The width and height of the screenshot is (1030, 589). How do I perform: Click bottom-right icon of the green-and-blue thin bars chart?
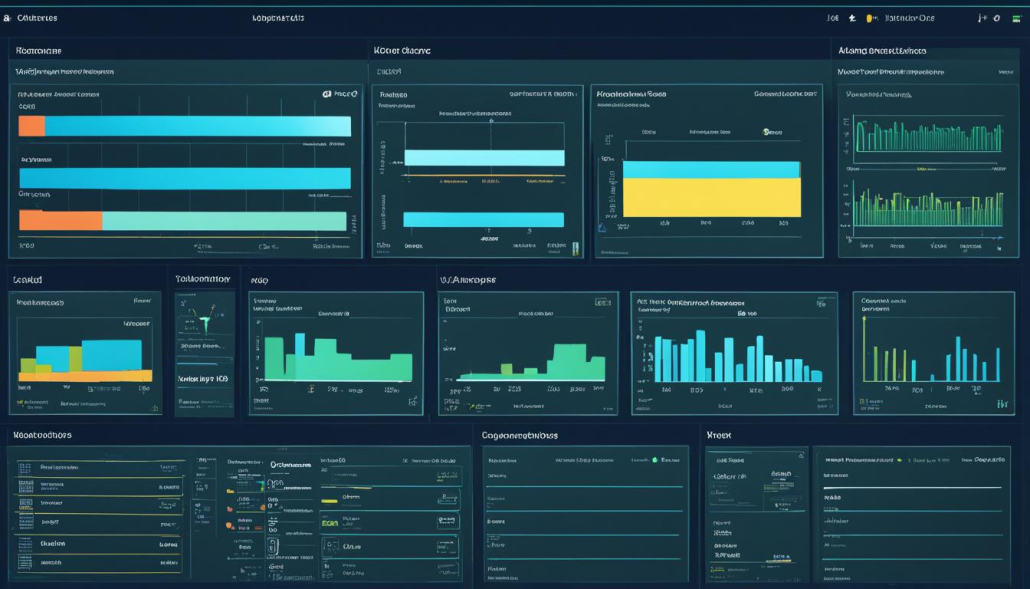[x=1002, y=404]
